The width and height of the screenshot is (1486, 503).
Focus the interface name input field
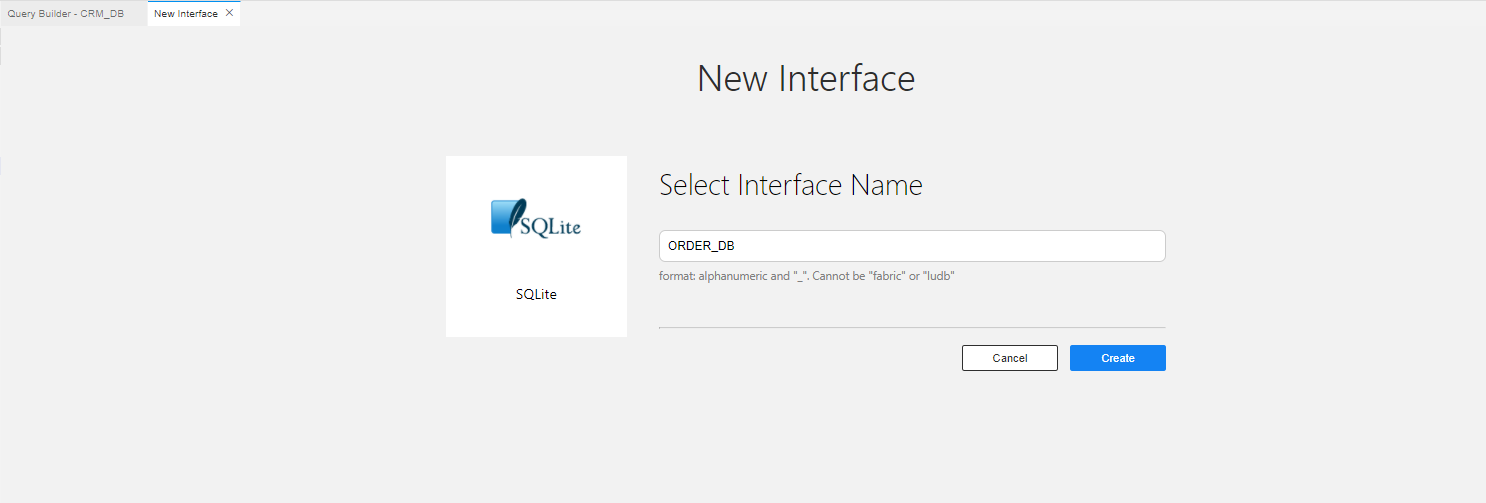tap(911, 246)
